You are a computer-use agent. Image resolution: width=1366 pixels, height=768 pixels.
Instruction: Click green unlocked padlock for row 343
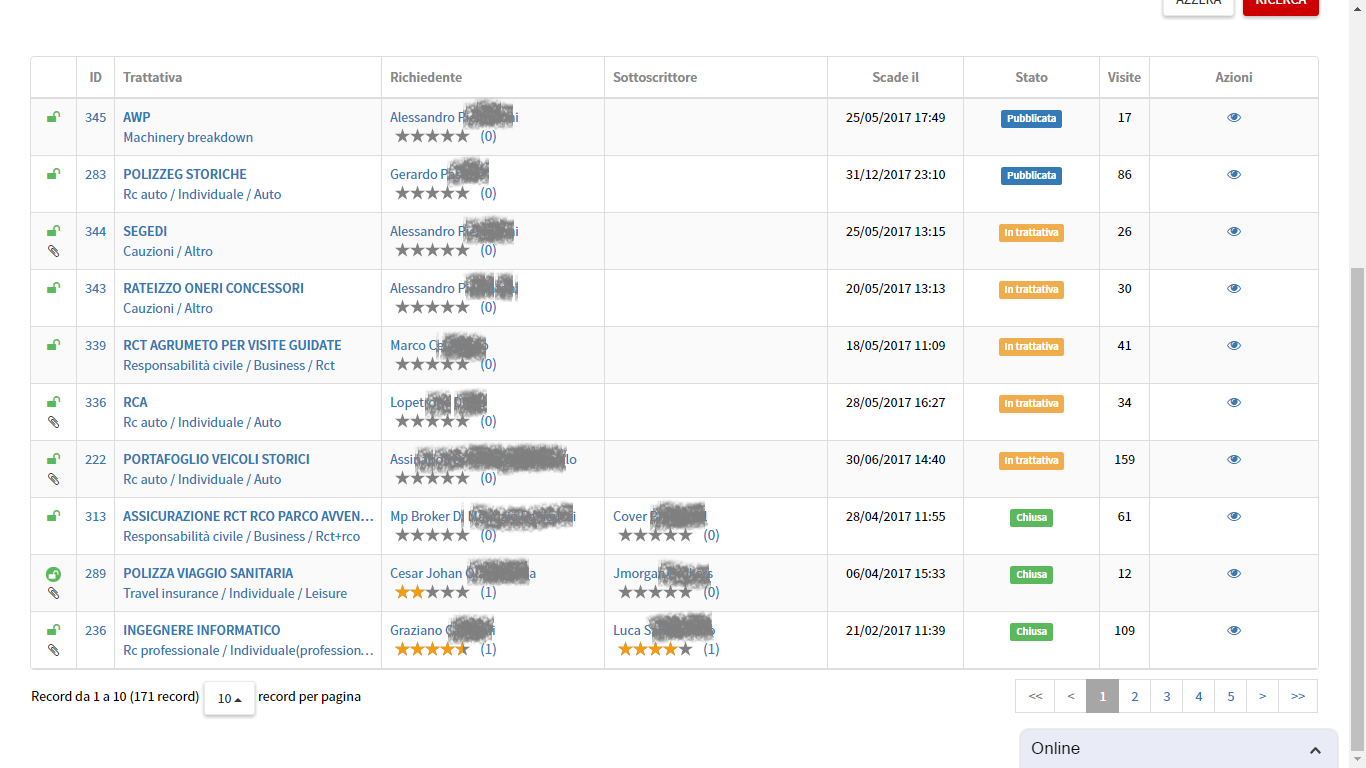(x=54, y=288)
